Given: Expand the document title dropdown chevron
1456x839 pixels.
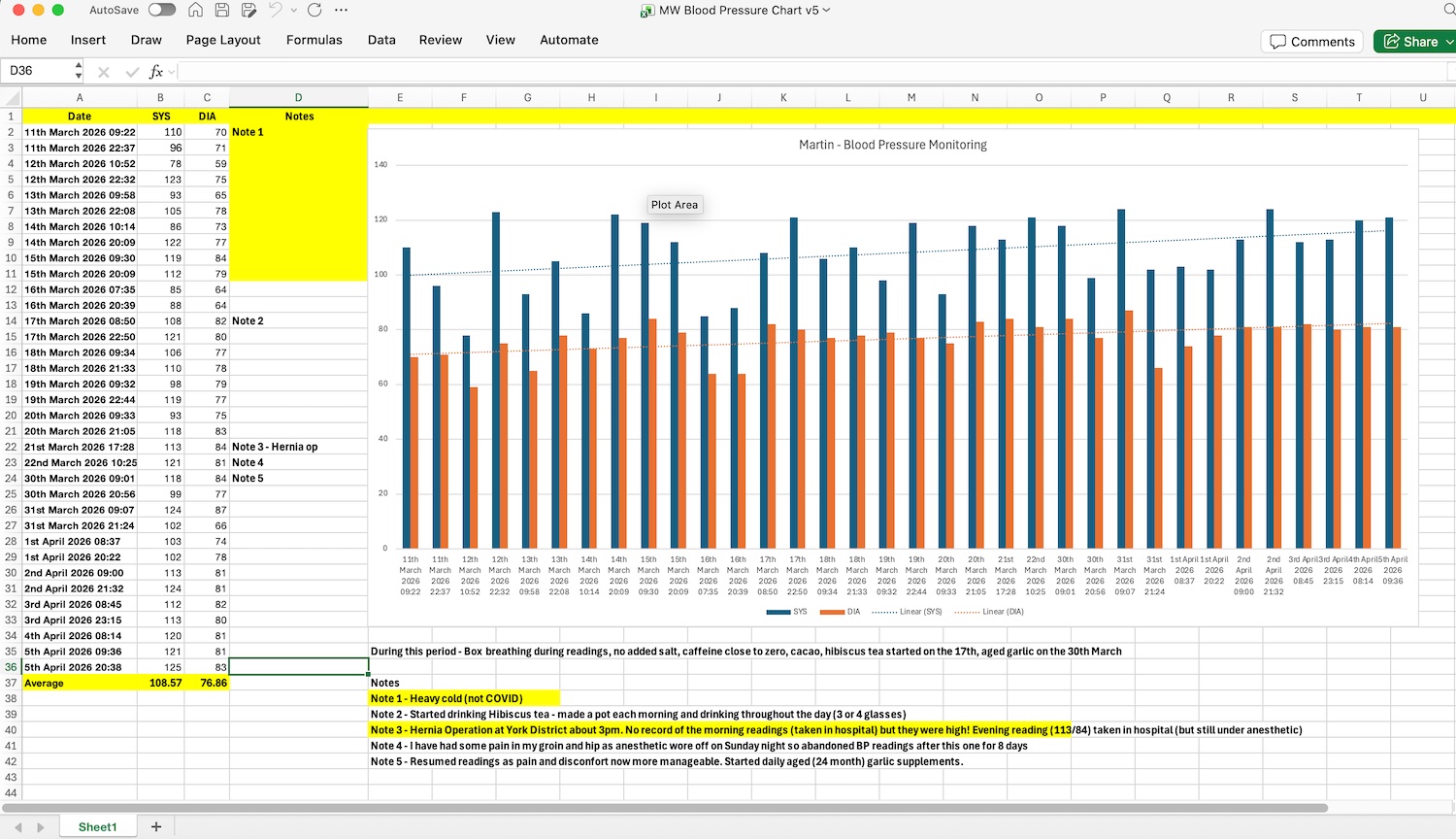Looking at the screenshot, I should click(x=827, y=10).
